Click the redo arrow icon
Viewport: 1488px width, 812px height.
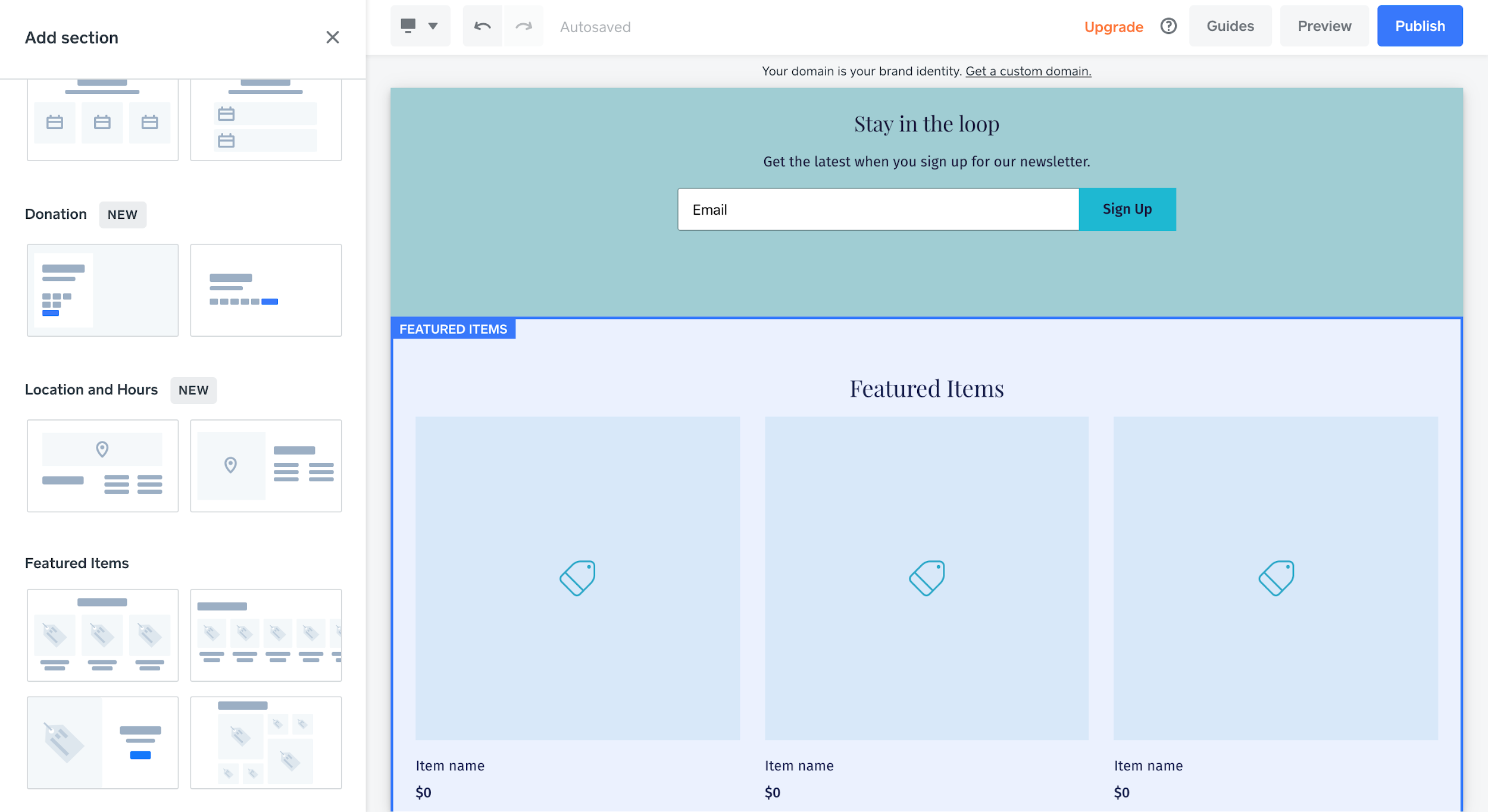[x=523, y=26]
